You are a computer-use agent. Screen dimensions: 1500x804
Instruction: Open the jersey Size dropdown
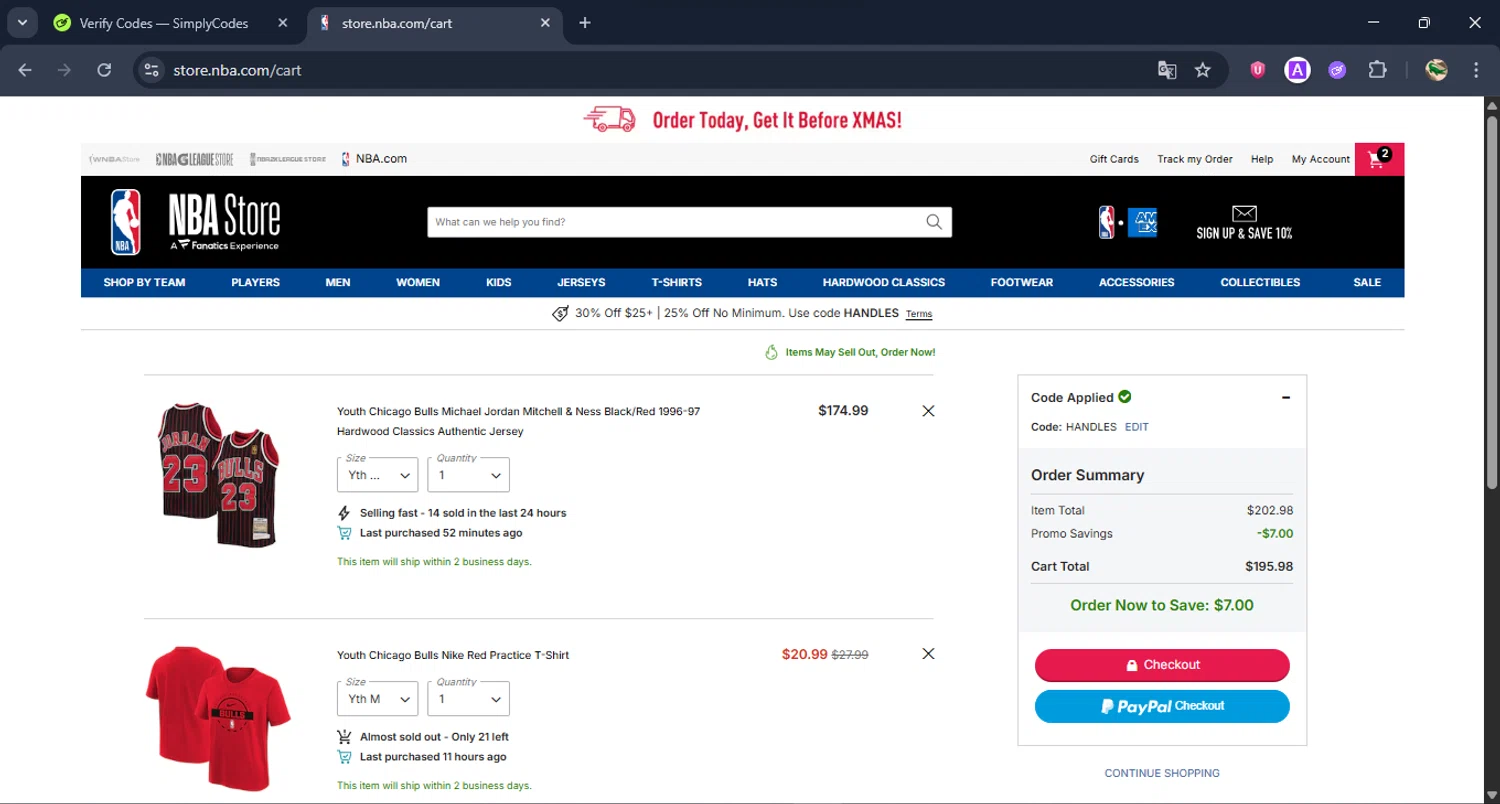pos(377,475)
